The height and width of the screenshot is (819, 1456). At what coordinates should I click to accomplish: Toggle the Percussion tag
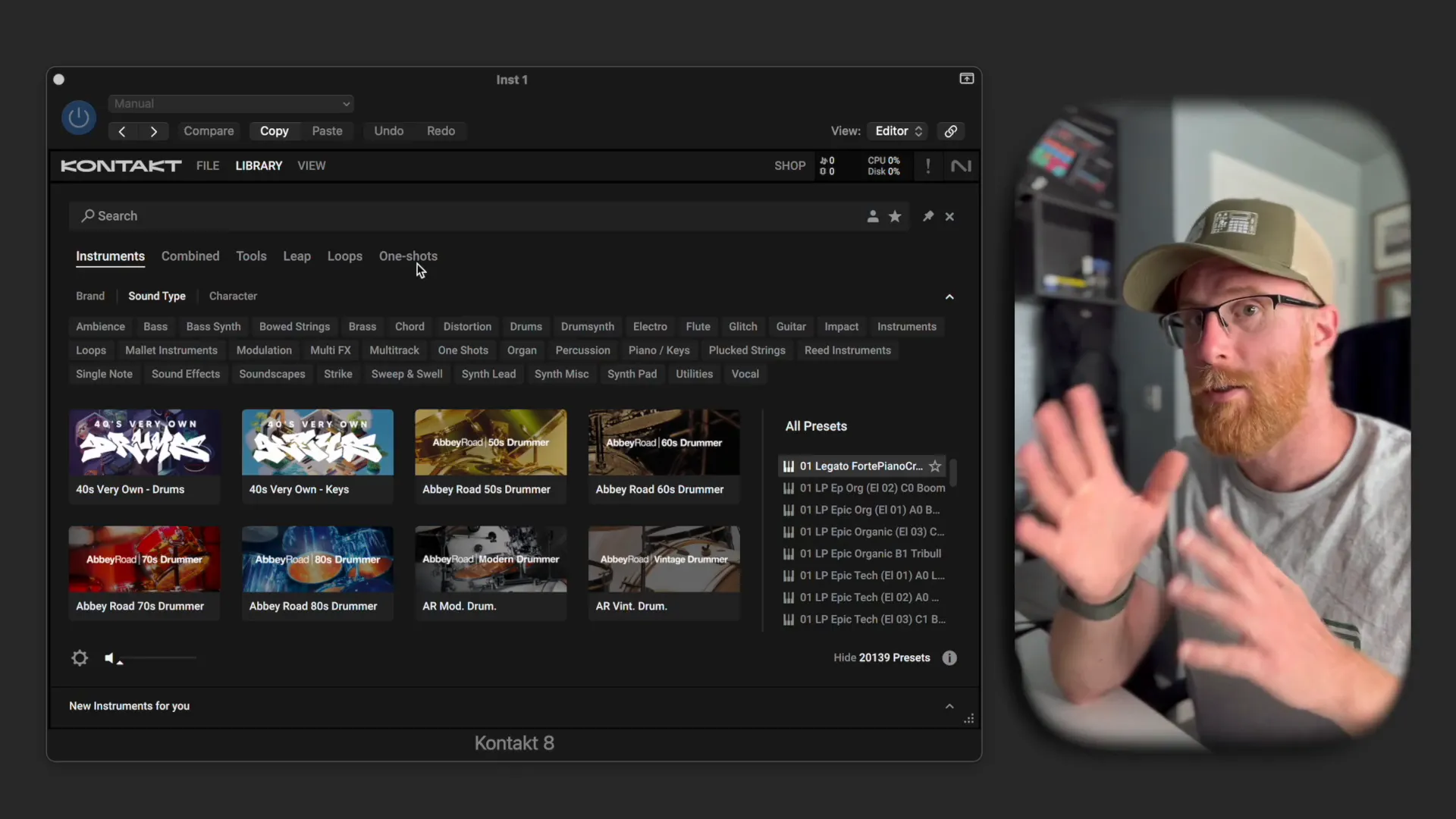click(582, 350)
